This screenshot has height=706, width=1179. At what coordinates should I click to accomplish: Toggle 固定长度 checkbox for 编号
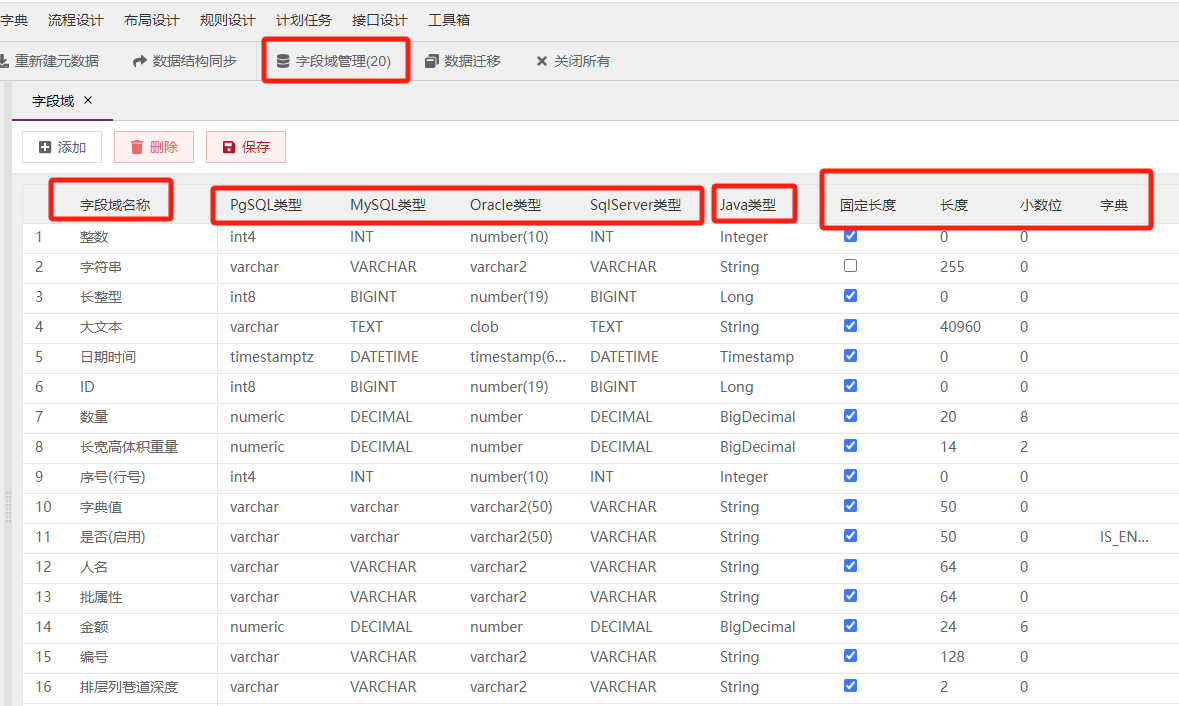point(850,656)
